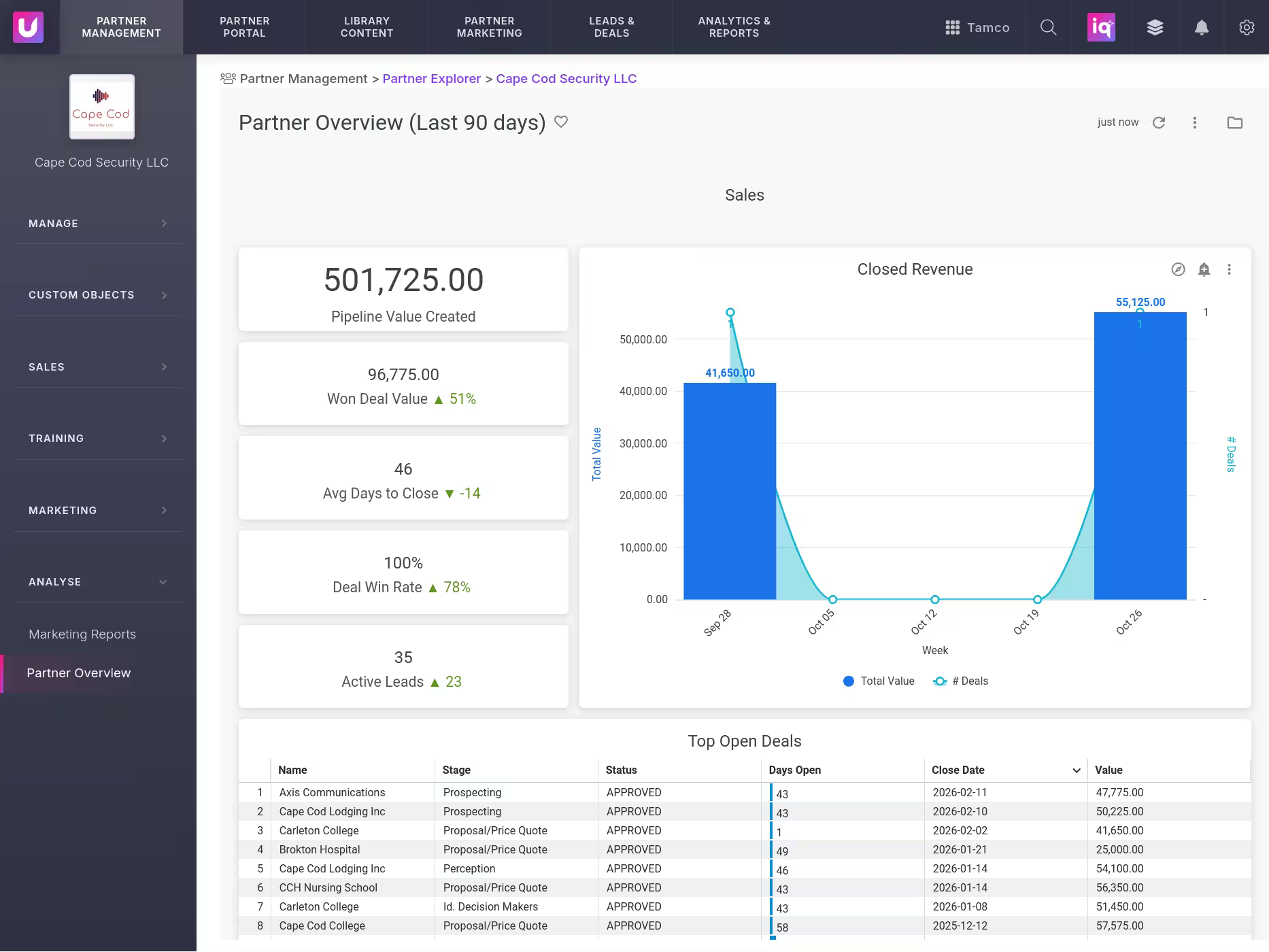
Task: Click the Partner Management breadcrumb people icon
Action: 228,78
